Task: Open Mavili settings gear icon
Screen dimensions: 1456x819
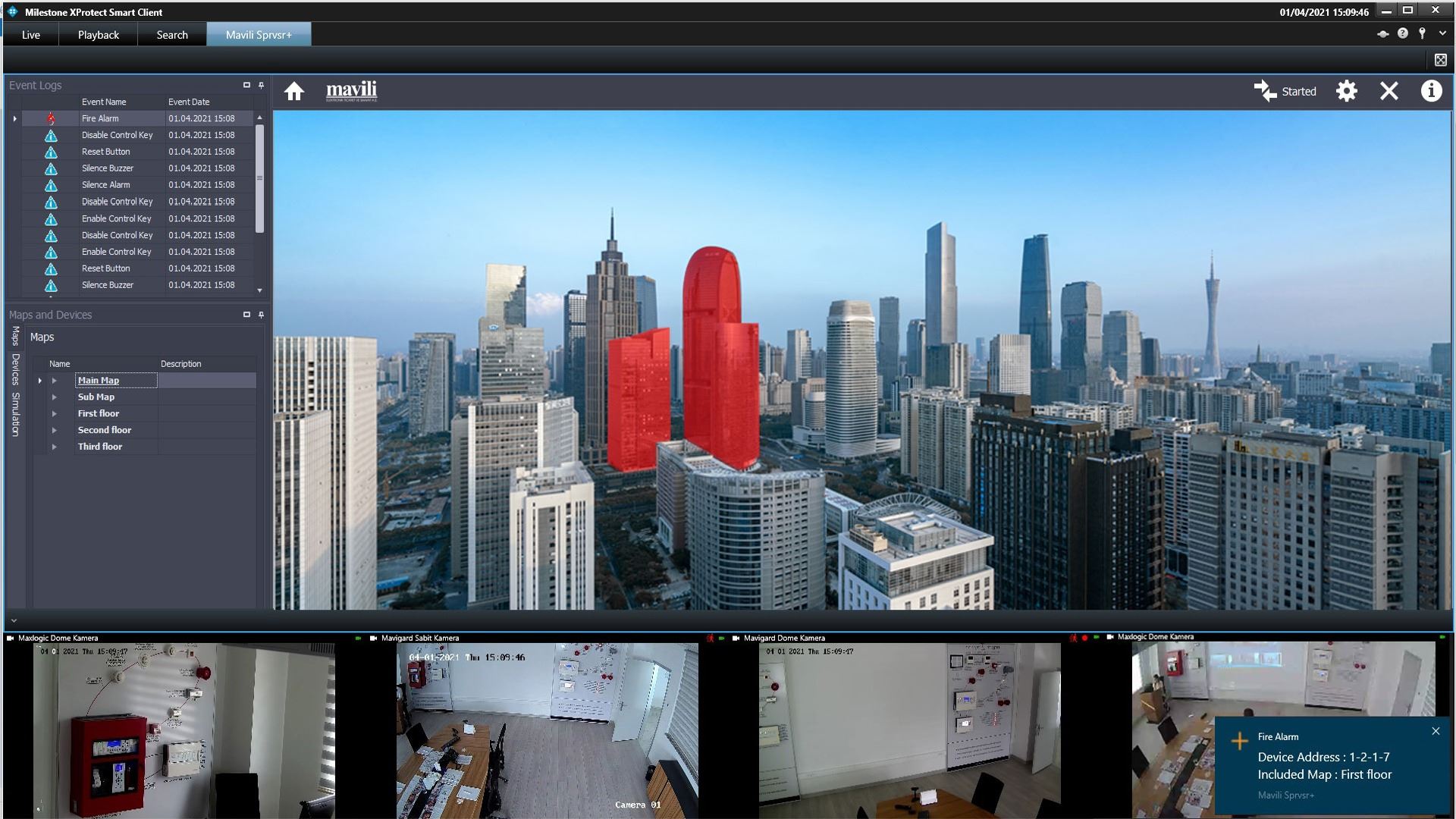Action: (1346, 91)
